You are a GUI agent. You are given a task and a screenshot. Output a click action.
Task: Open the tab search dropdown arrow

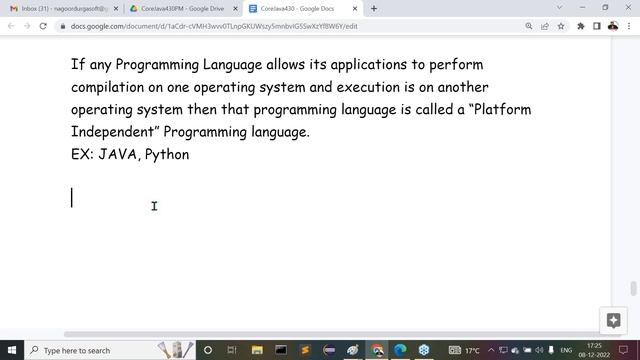[x=559, y=7]
